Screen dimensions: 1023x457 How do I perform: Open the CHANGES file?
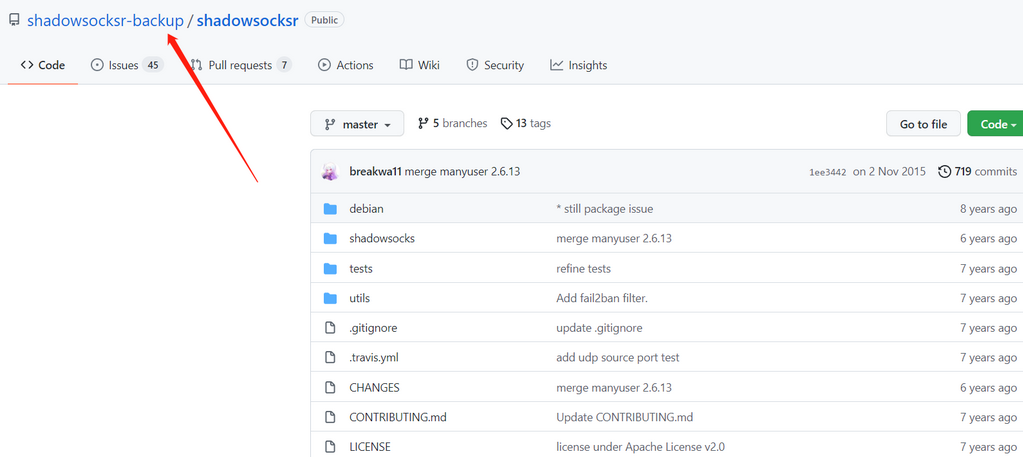(x=374, y=388)
